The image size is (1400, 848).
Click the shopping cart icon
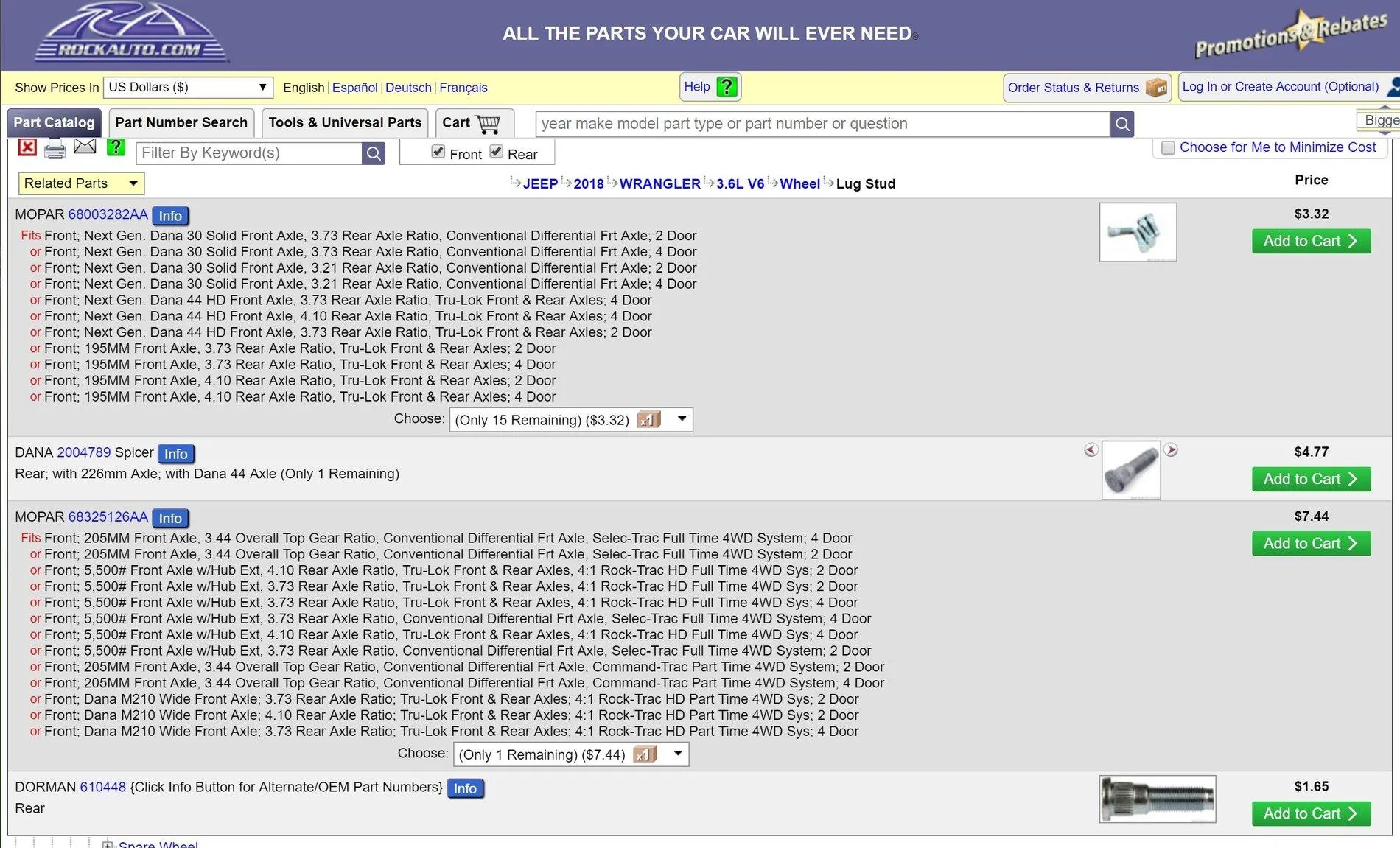[x=488, y=123]
